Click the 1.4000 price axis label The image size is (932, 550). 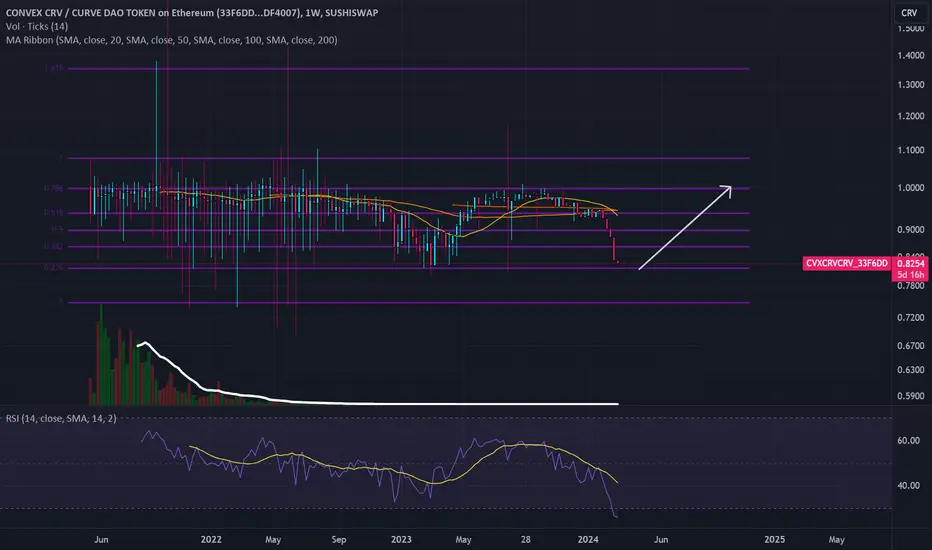click(x=911, y=55)
